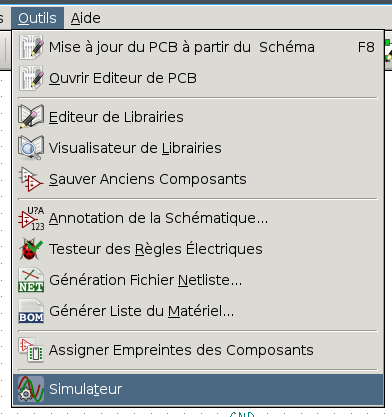Viewport: 392px width, 417px height.
Task: Run Testeur des Règles Électriques
Action: click(x=198, y=249)
